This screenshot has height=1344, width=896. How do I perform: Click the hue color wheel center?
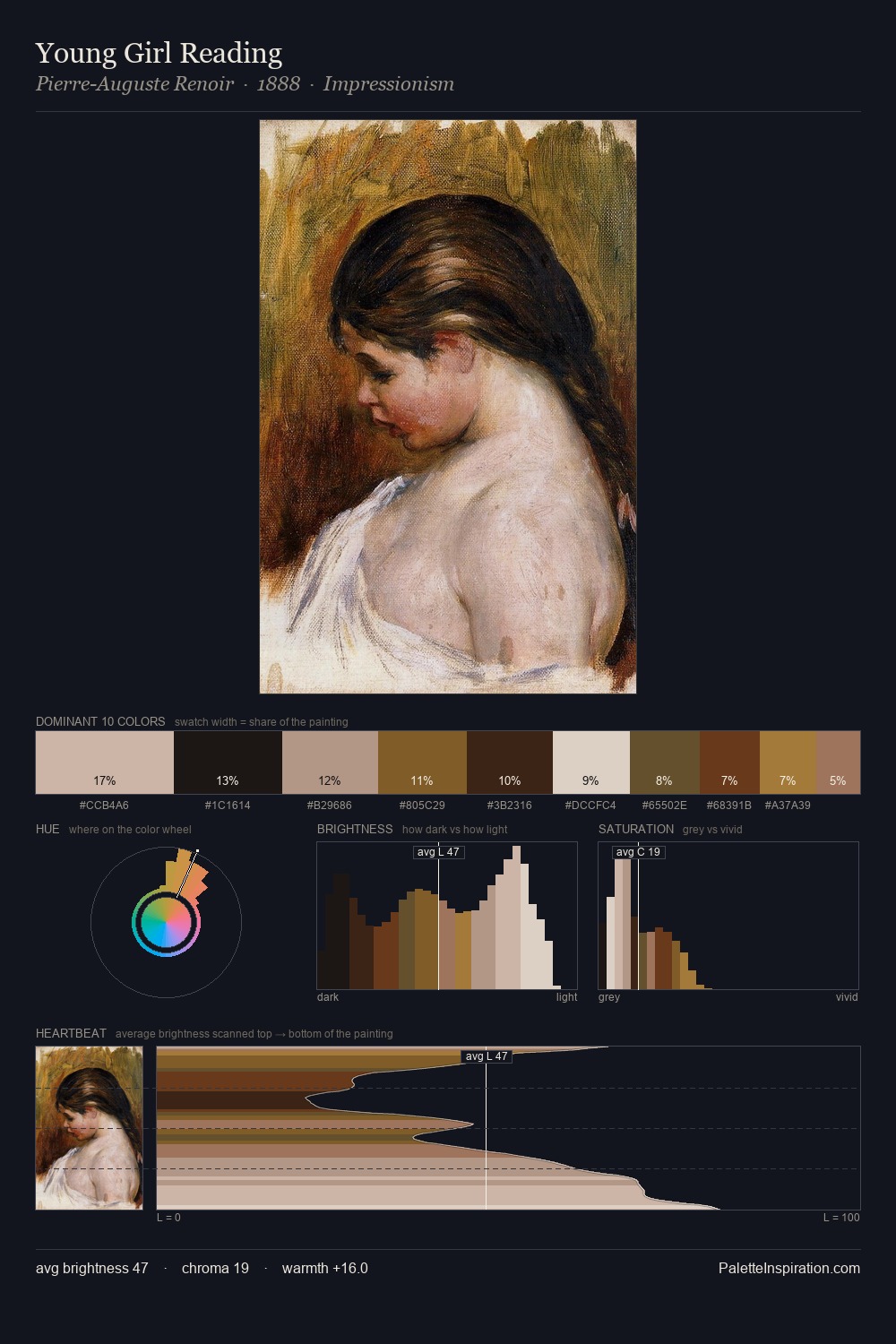[x=166, y=923]
